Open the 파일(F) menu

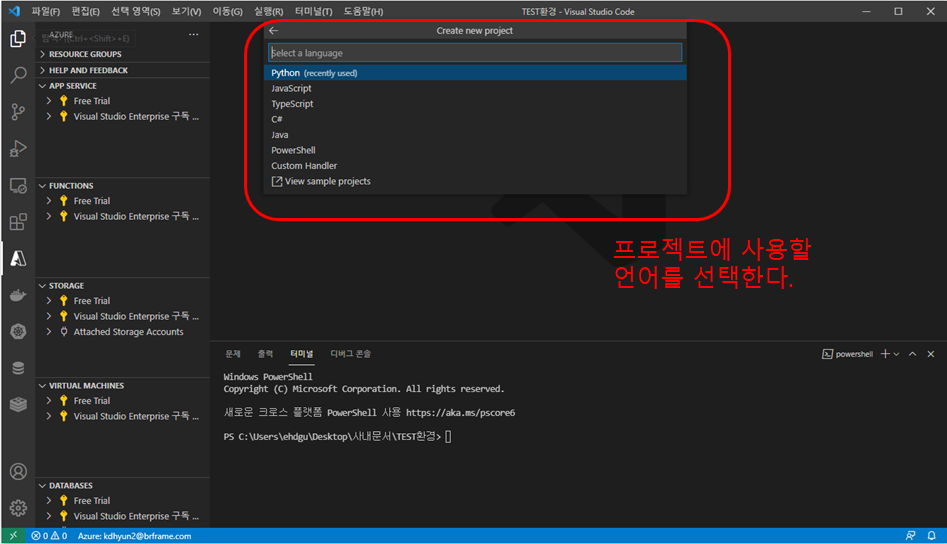pyautogui.click(x=45, y=11)
